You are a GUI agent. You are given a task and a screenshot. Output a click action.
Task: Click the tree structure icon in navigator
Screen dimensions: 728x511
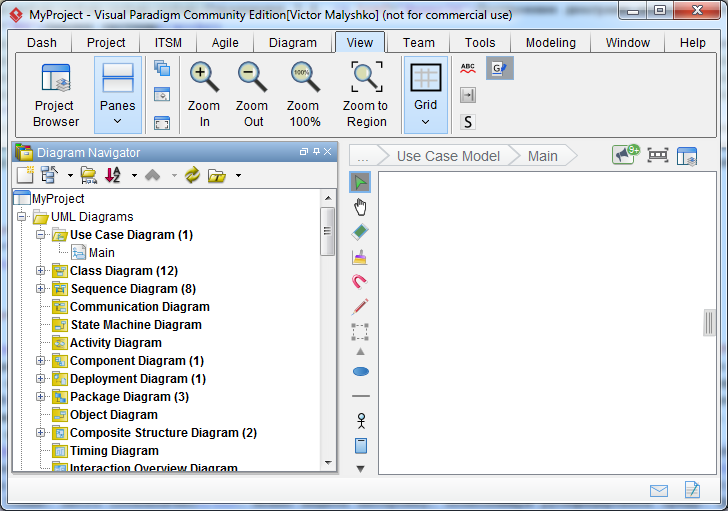pyautogui.click(x=50, y=175)
